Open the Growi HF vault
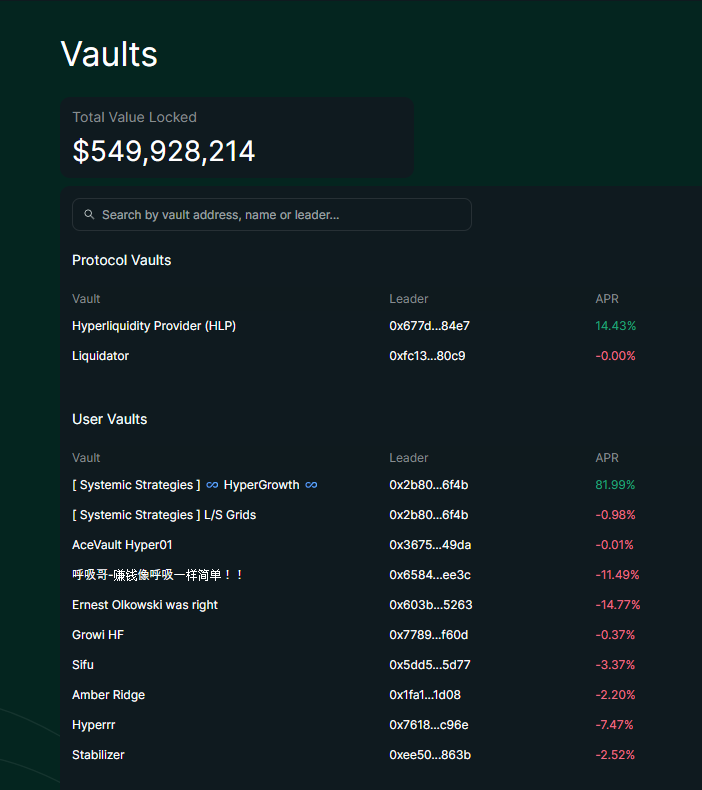 pos(98,635)
